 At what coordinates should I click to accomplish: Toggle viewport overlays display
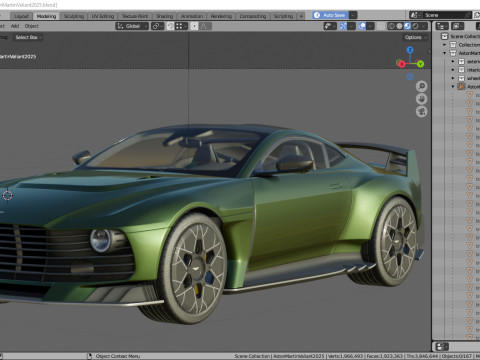[x=362, y=26]
